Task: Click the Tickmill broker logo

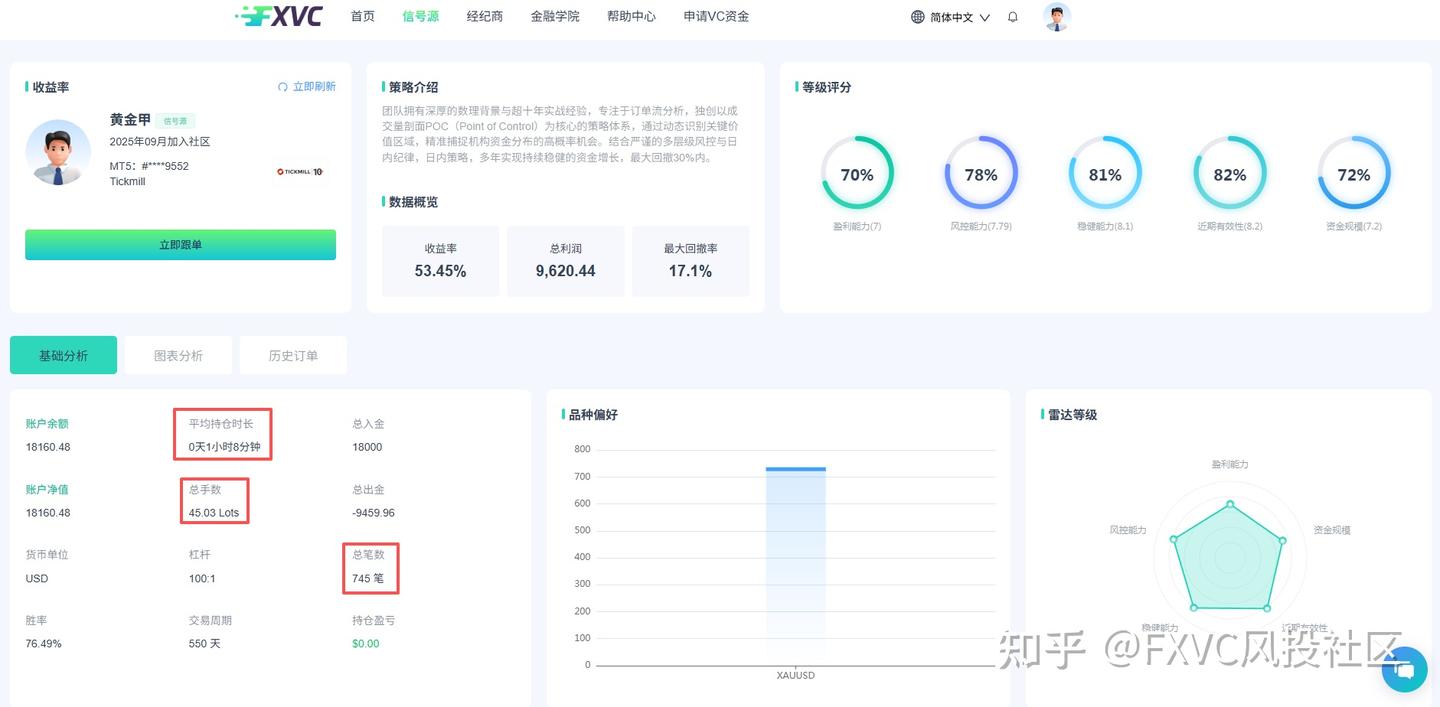Action: [300, 171]
